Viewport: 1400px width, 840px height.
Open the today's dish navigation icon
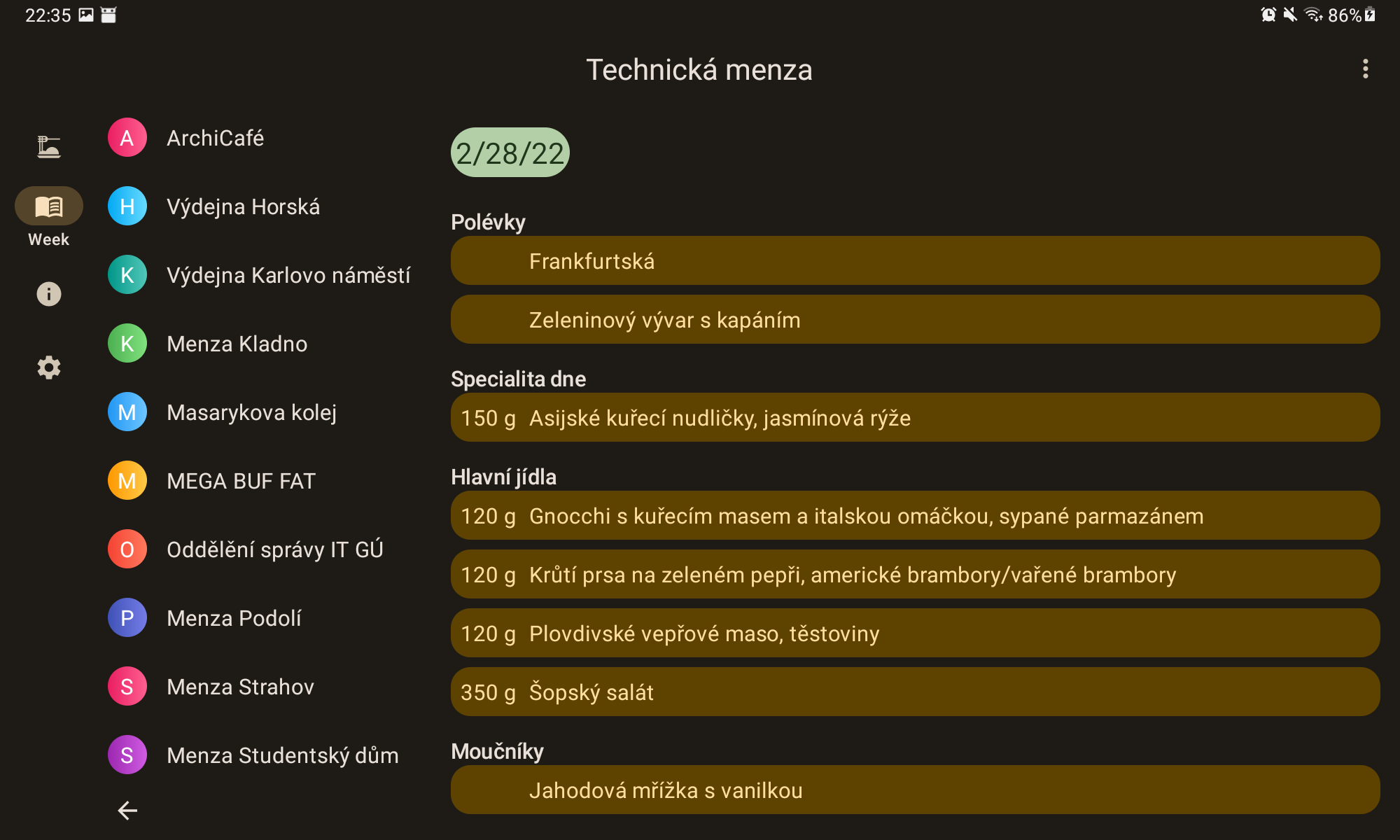coord(48,146)
